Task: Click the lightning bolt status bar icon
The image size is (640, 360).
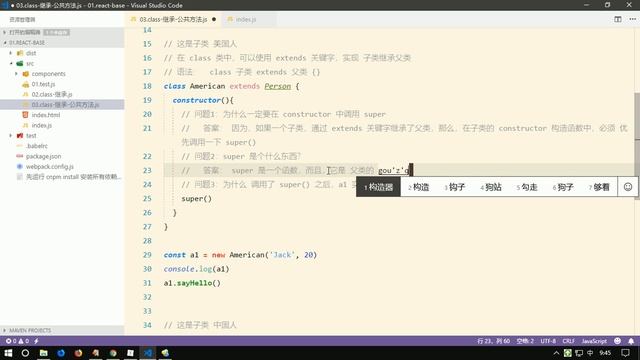Action: pyautogui.click(x=36, y=341)
